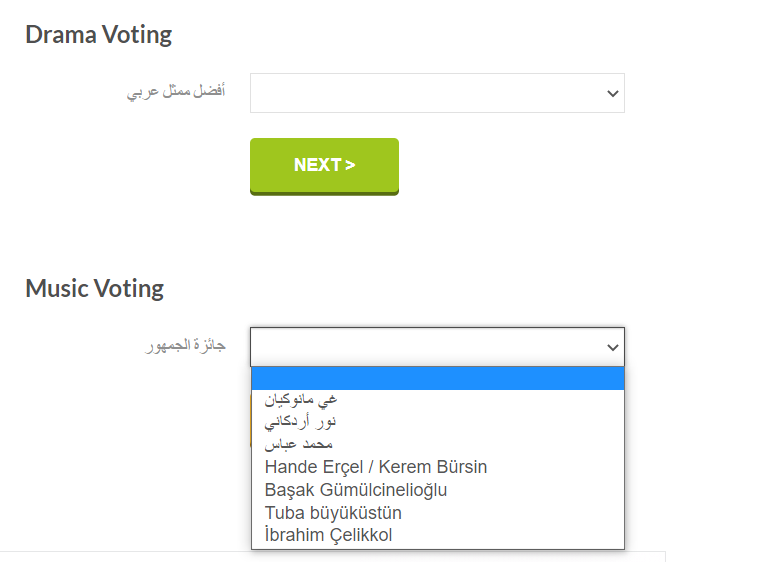Viewport: 772px width, 562px height.
Task: Select Başak Gümülcinelioğlu option
Action: tap(356, 490)
